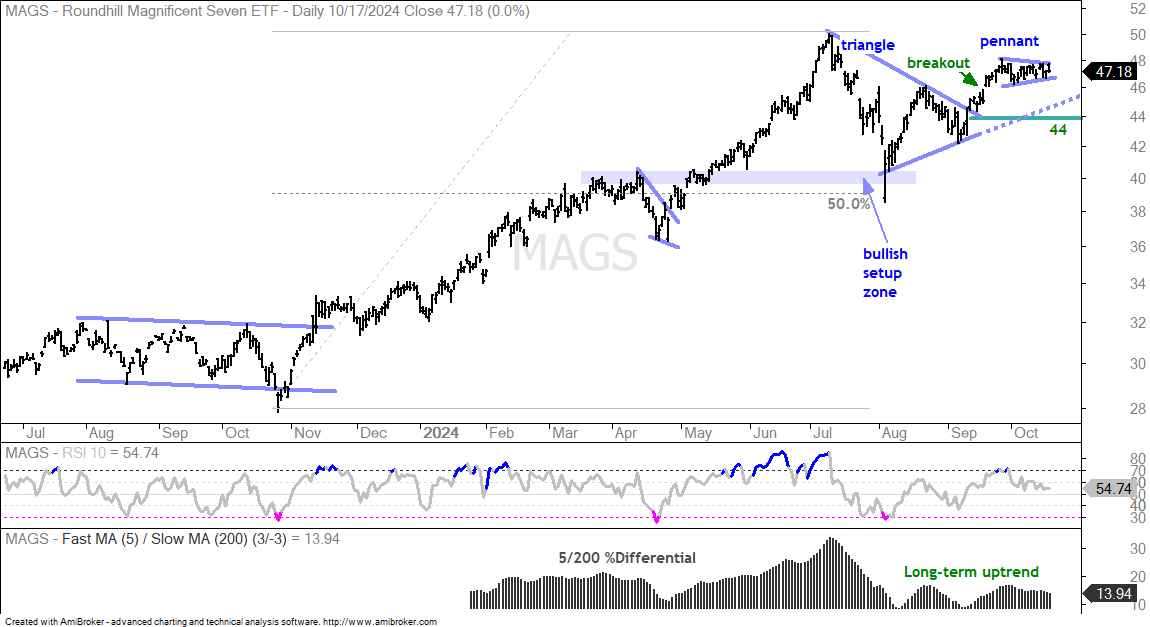Click the Long-term uptrend annotation
This screenshot has width=1150, height=627.
coord(971,572)
